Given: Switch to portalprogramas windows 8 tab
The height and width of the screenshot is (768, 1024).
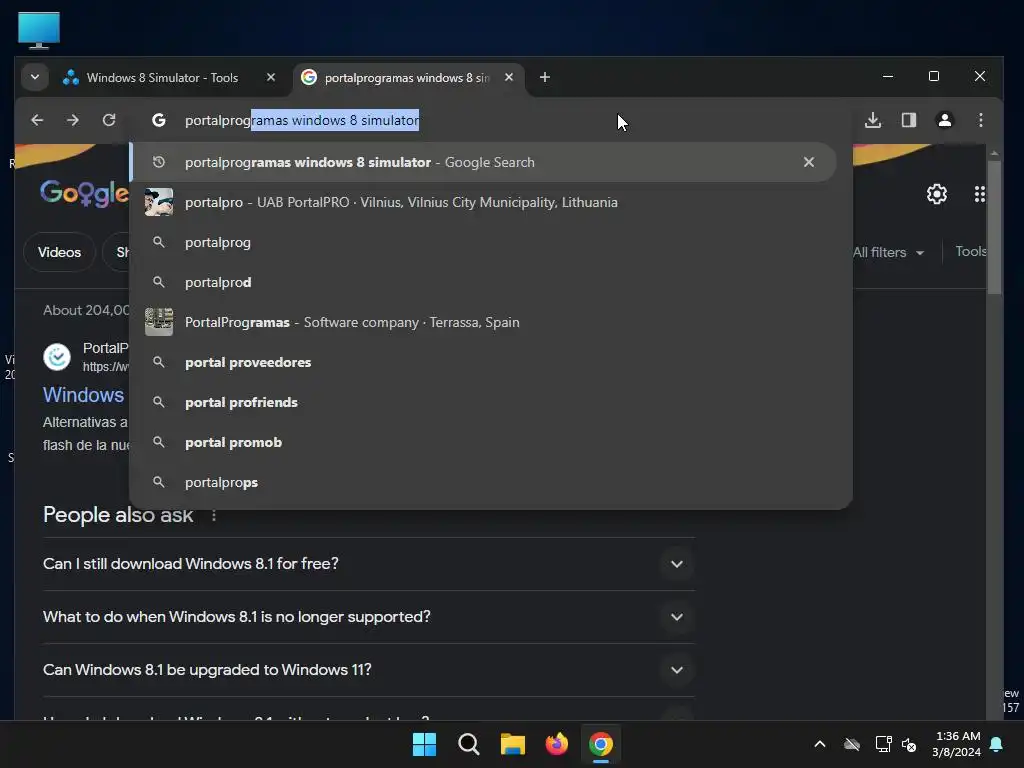Looking at the screenshot, I should click(406, 78).
